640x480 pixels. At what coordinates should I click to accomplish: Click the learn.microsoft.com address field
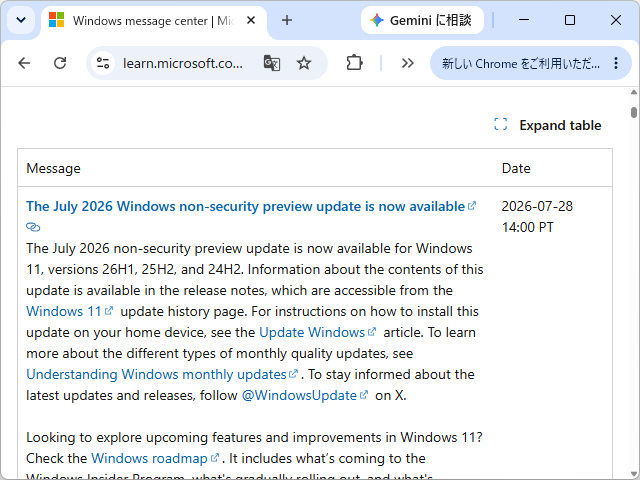[182, 63]
